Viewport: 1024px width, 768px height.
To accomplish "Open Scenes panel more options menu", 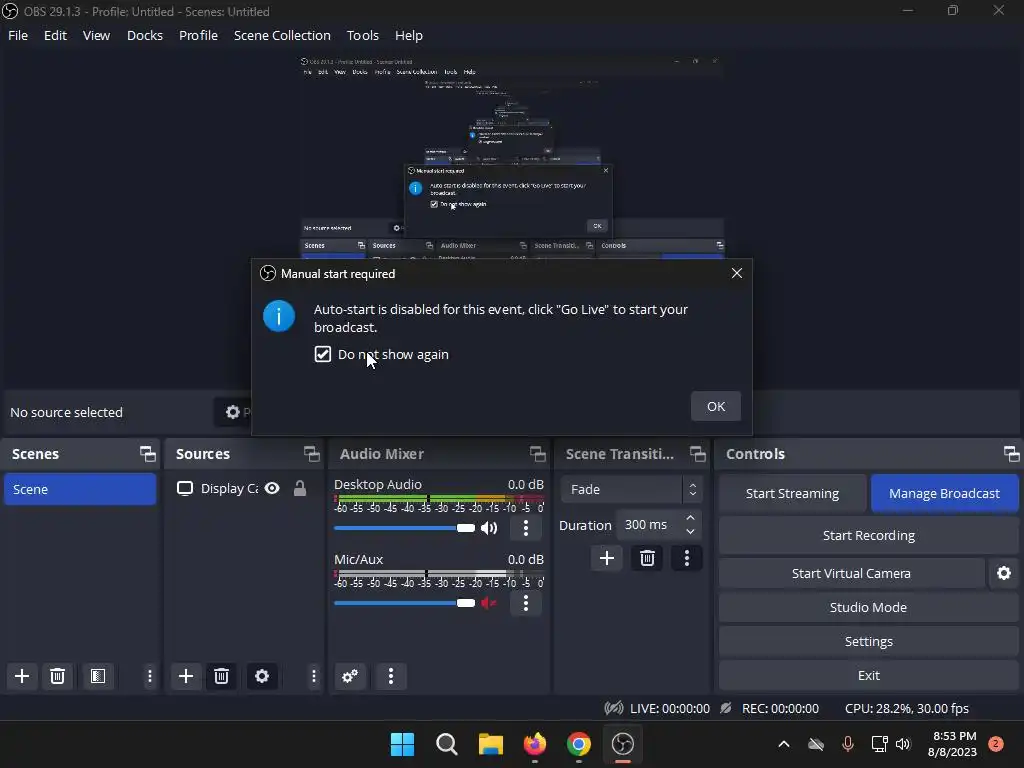I will click(150, 676).
